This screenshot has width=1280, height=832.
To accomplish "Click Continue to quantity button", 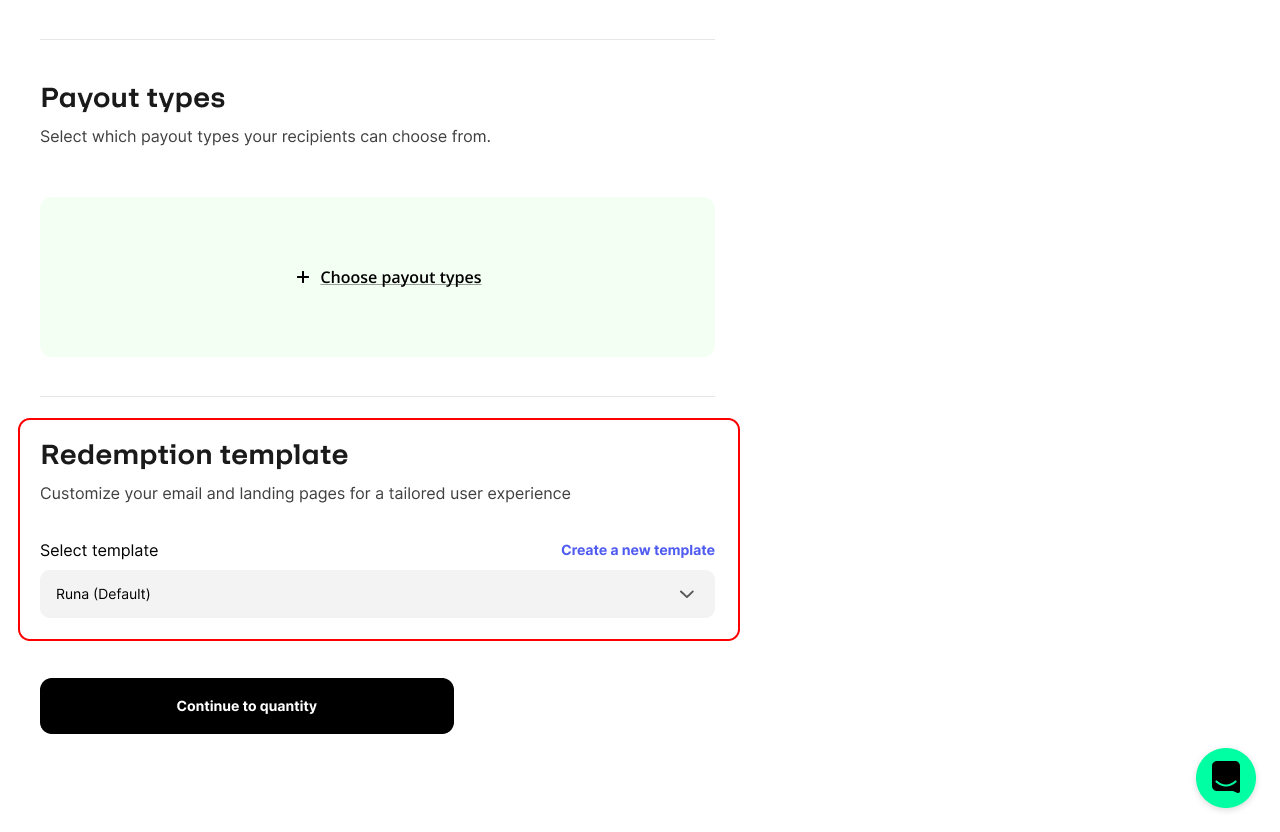I will 247,706.
